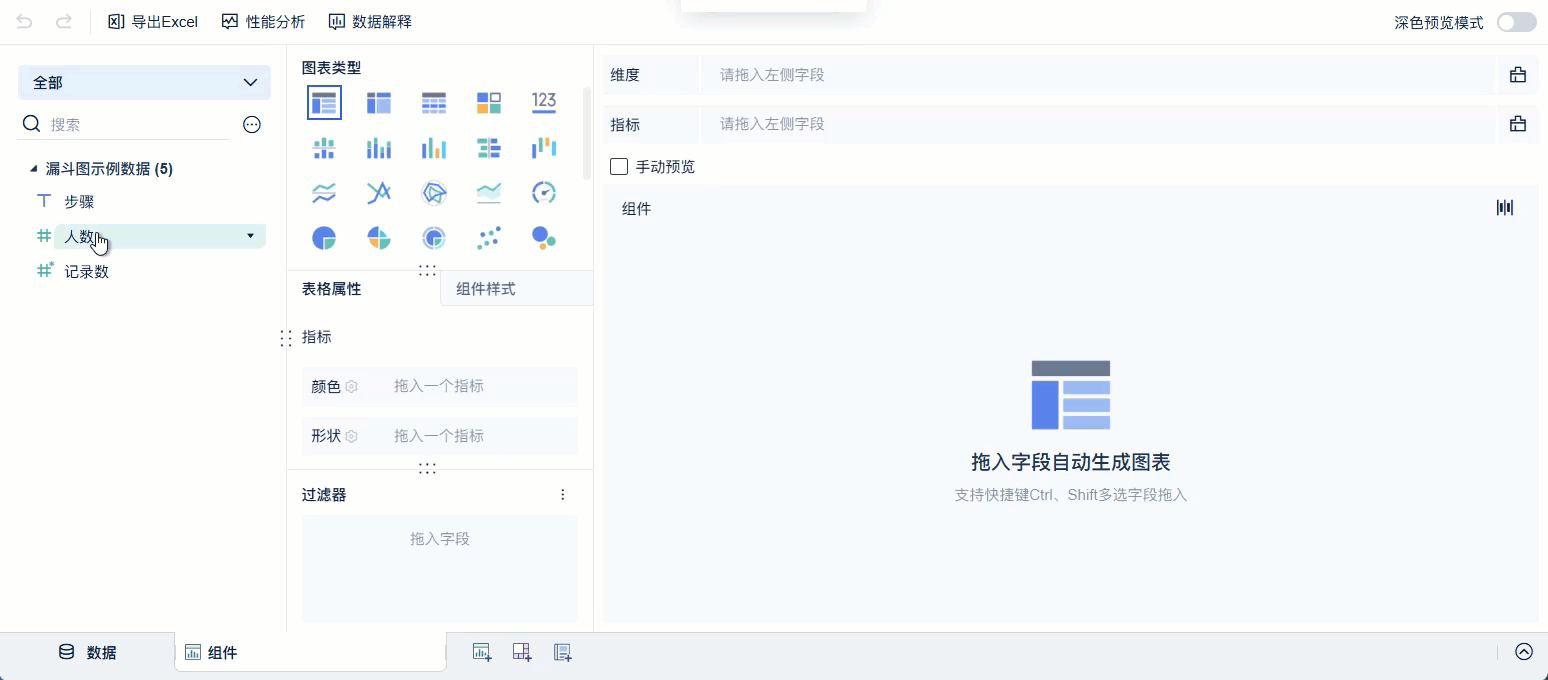Viewport: 1548px width, 680px height.
Task: Pick the pie chart icon
Action: tap(324, 238)
